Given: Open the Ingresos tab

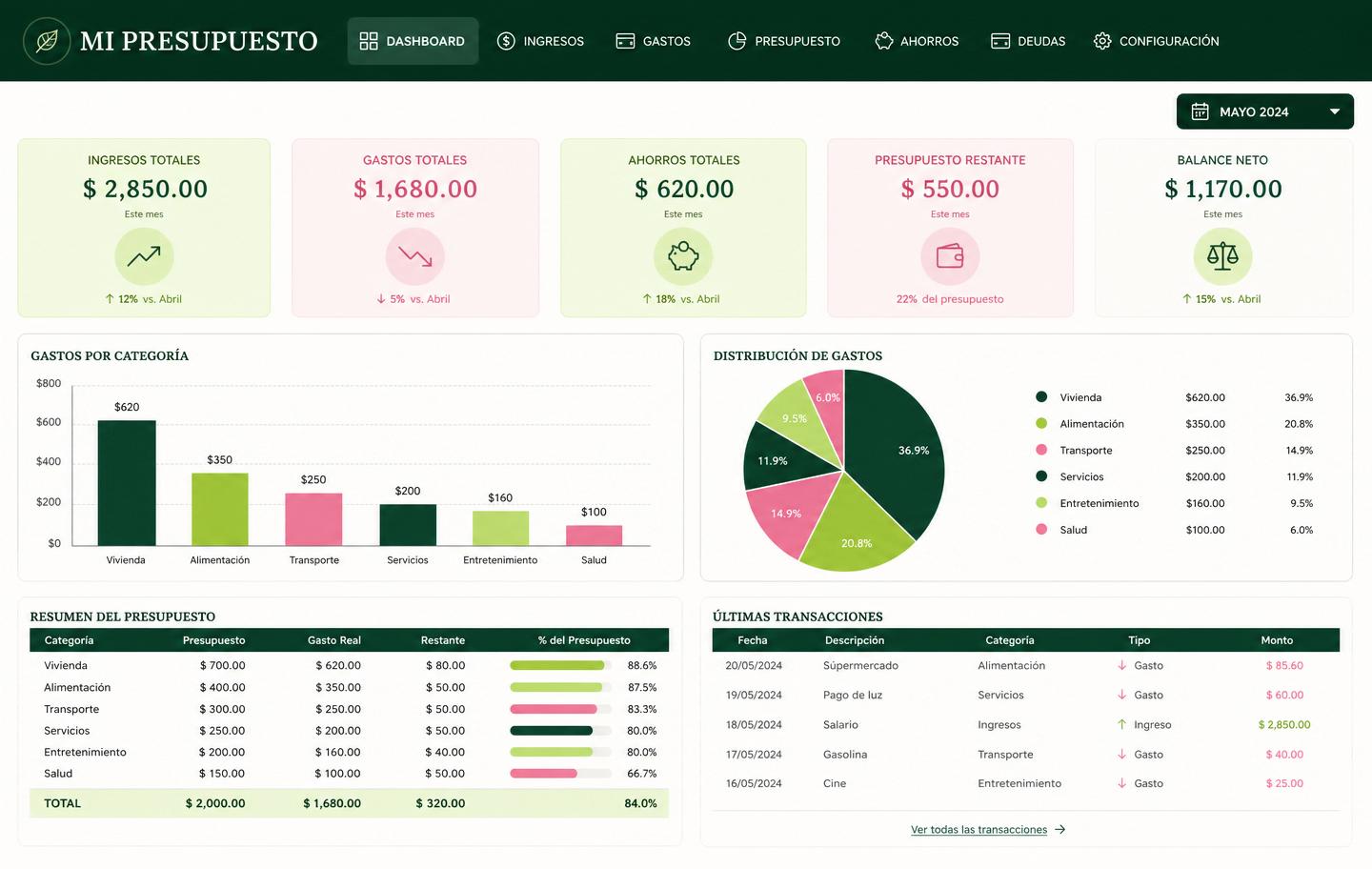Looking at the screenshot, I should click(540, 41).
